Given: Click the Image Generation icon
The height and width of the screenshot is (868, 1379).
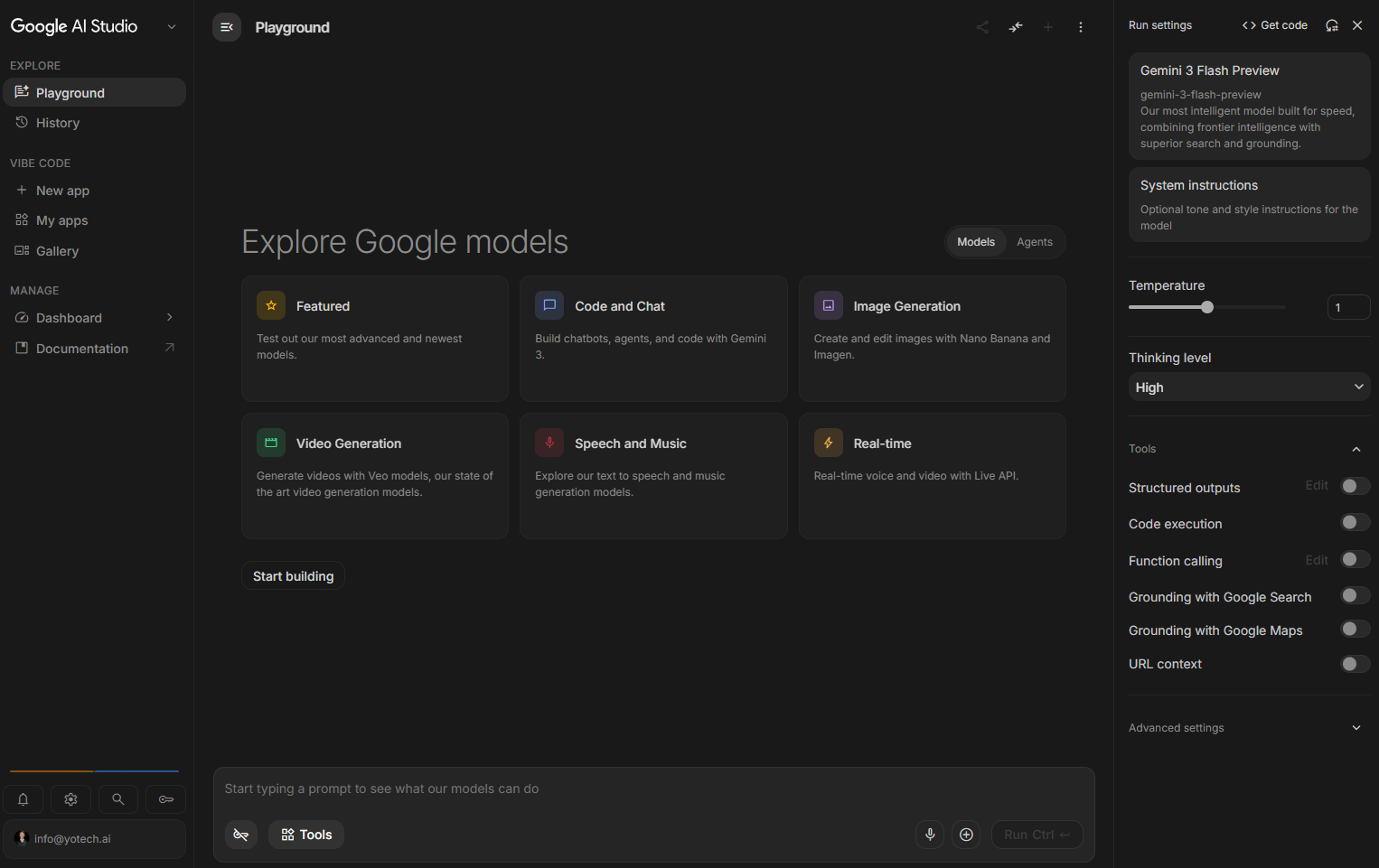Looking at the screenshot, I should coord(829,305).
